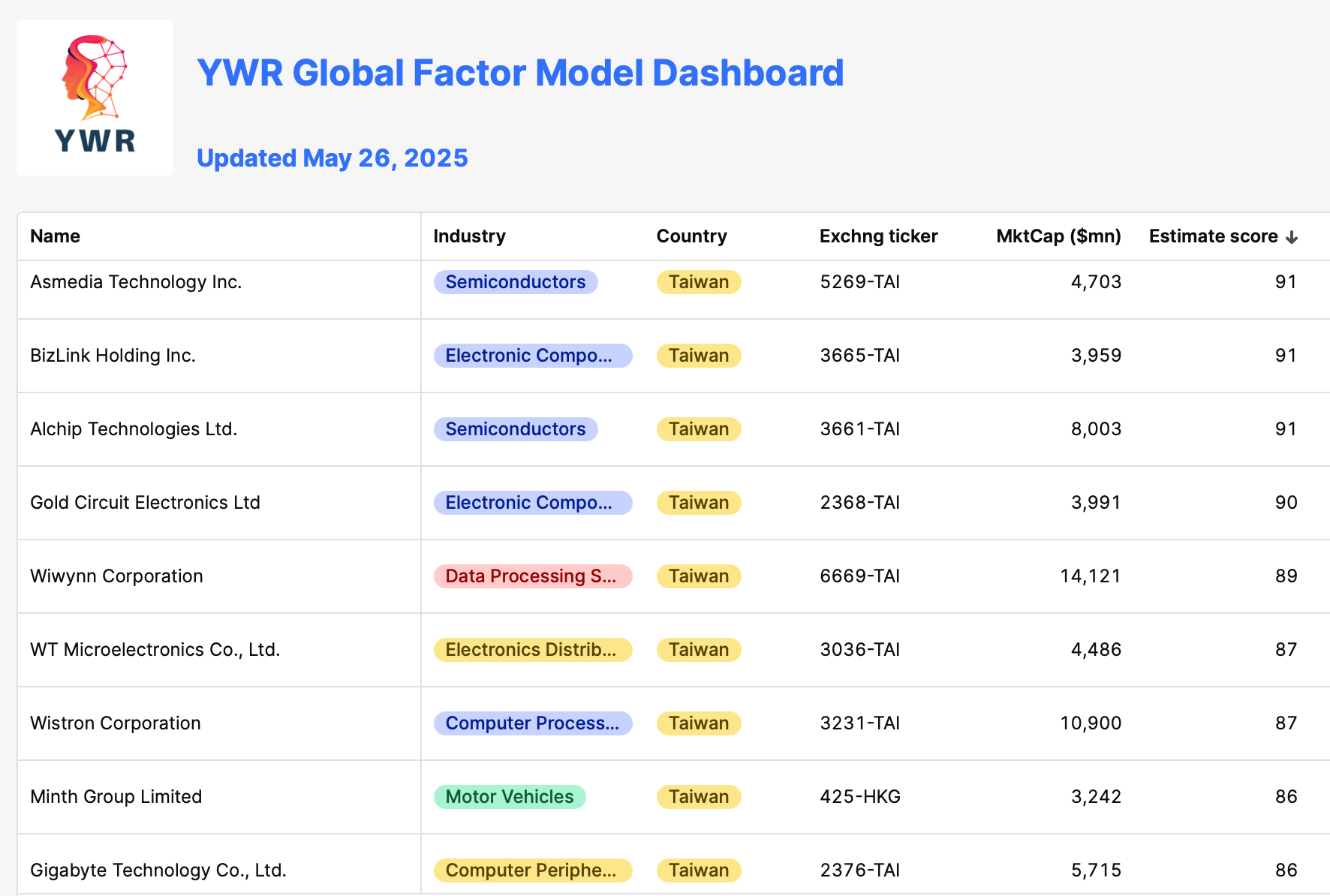1330x896 pixels.
Task: Click estimate score 91 in Alchip row
Action: (x=1286, y=429)
